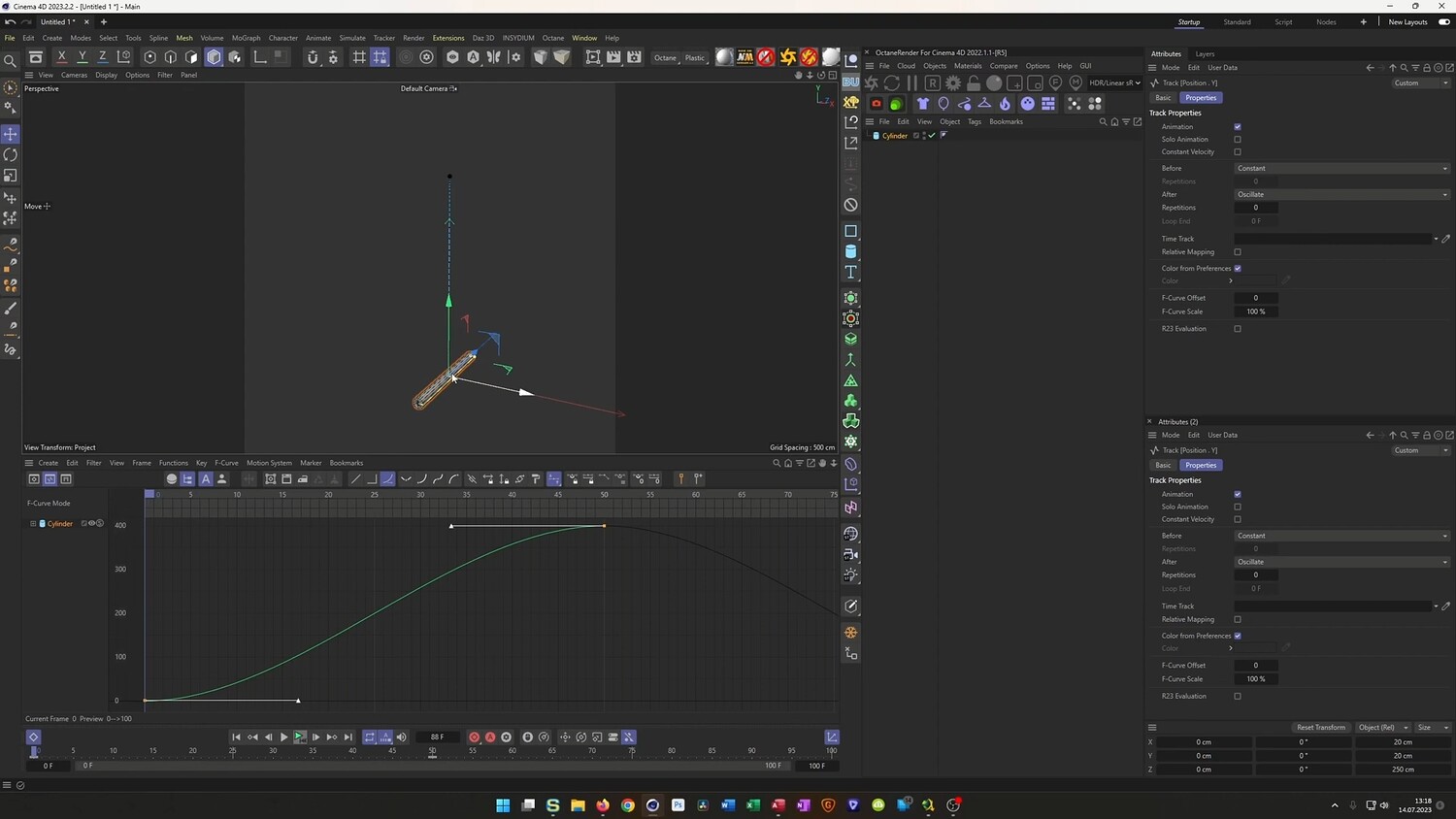Open the Materials menu in OctaneRender window

[x=968, y=66]
